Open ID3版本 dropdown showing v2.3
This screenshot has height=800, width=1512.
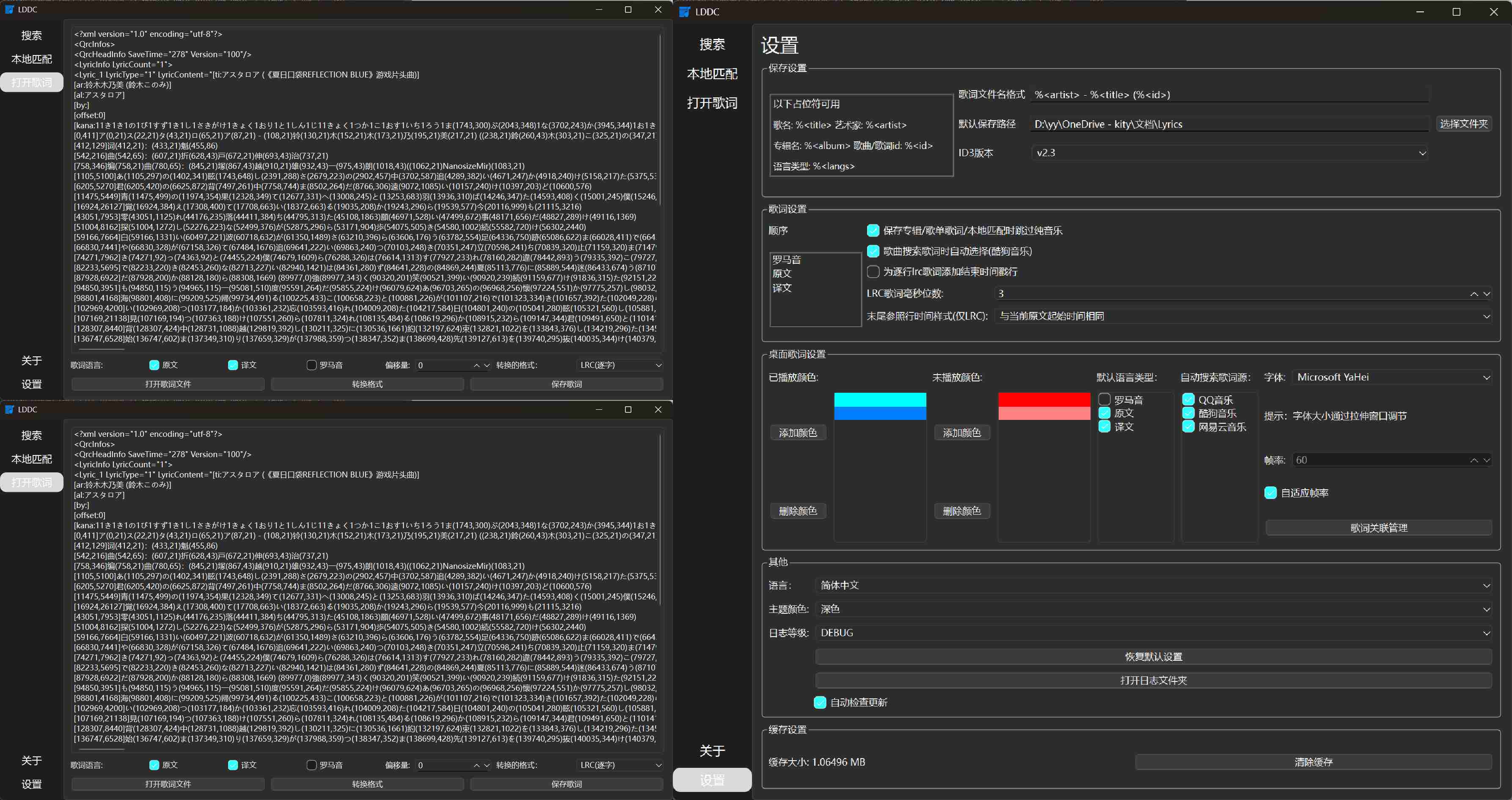point(1230,153)
